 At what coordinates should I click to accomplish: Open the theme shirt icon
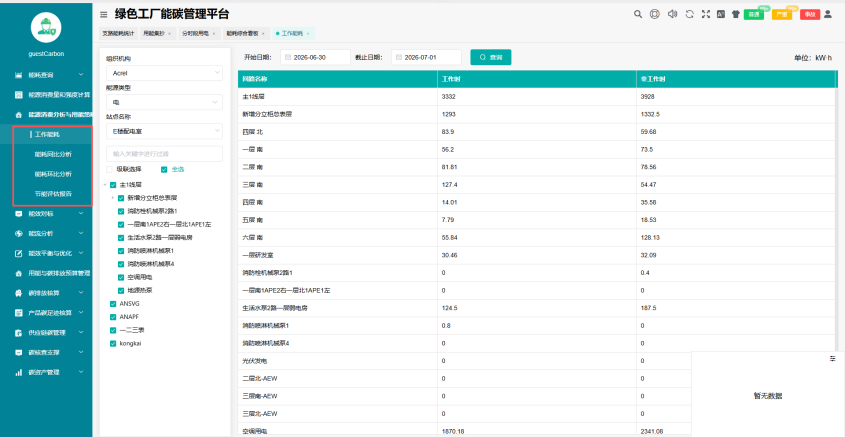(x=736, y=15)
